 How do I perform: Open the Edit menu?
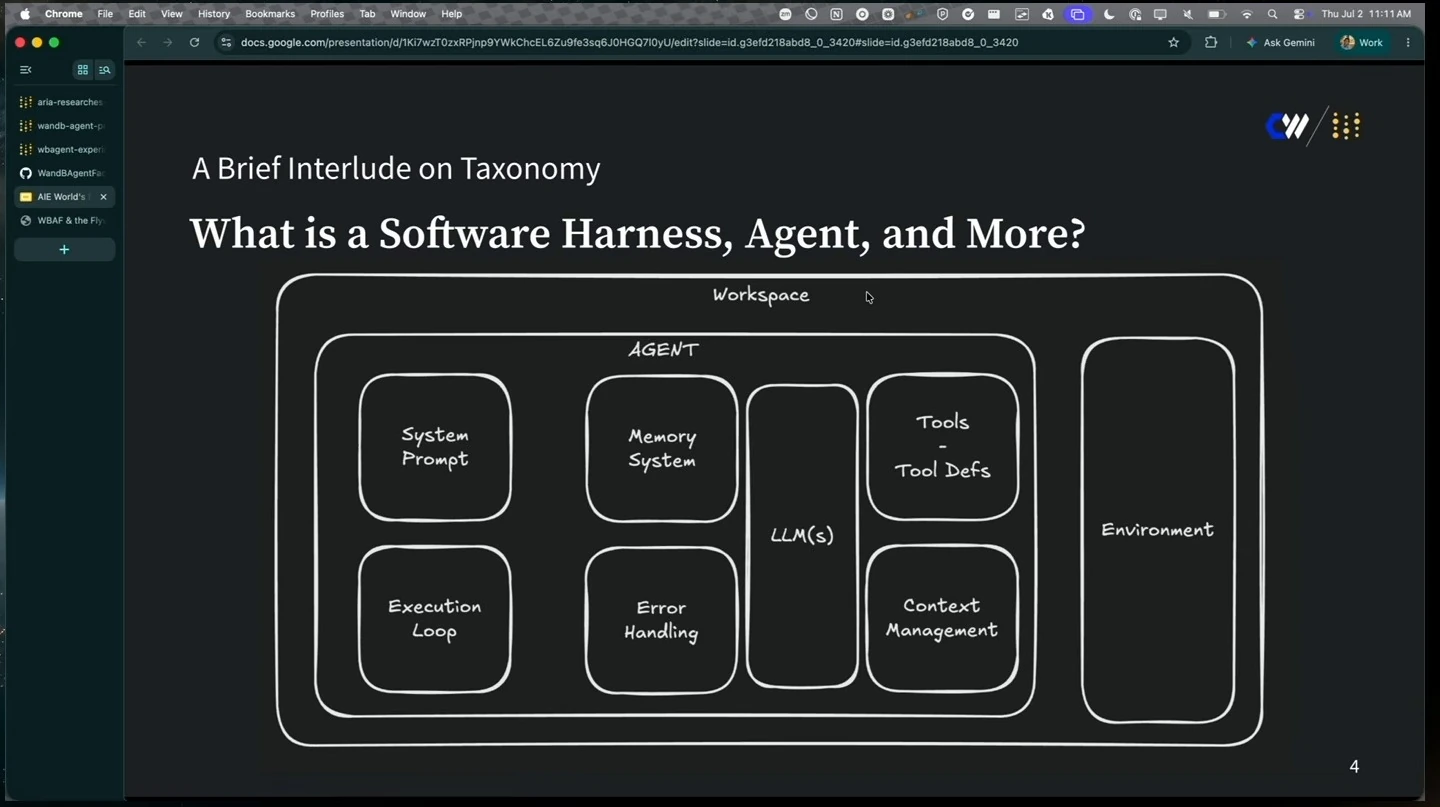pos(137,14)
